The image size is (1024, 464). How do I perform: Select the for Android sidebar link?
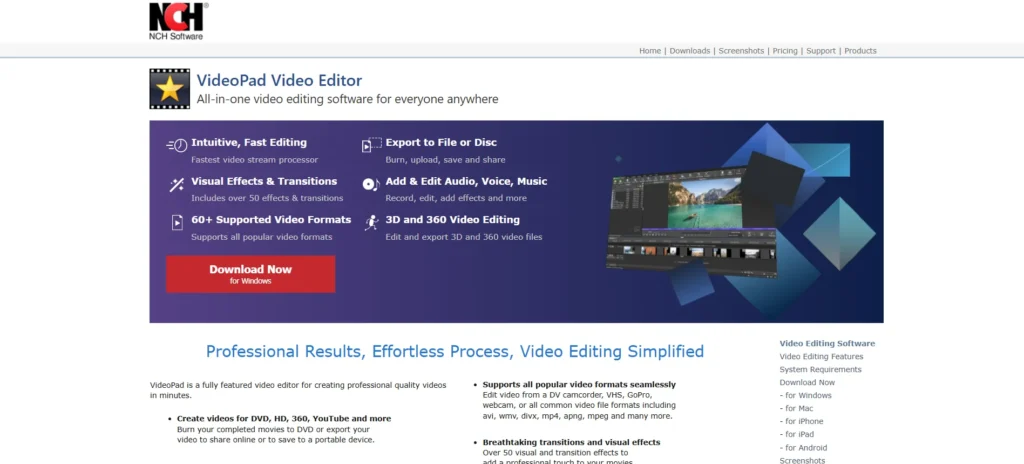tap(803, 448)
